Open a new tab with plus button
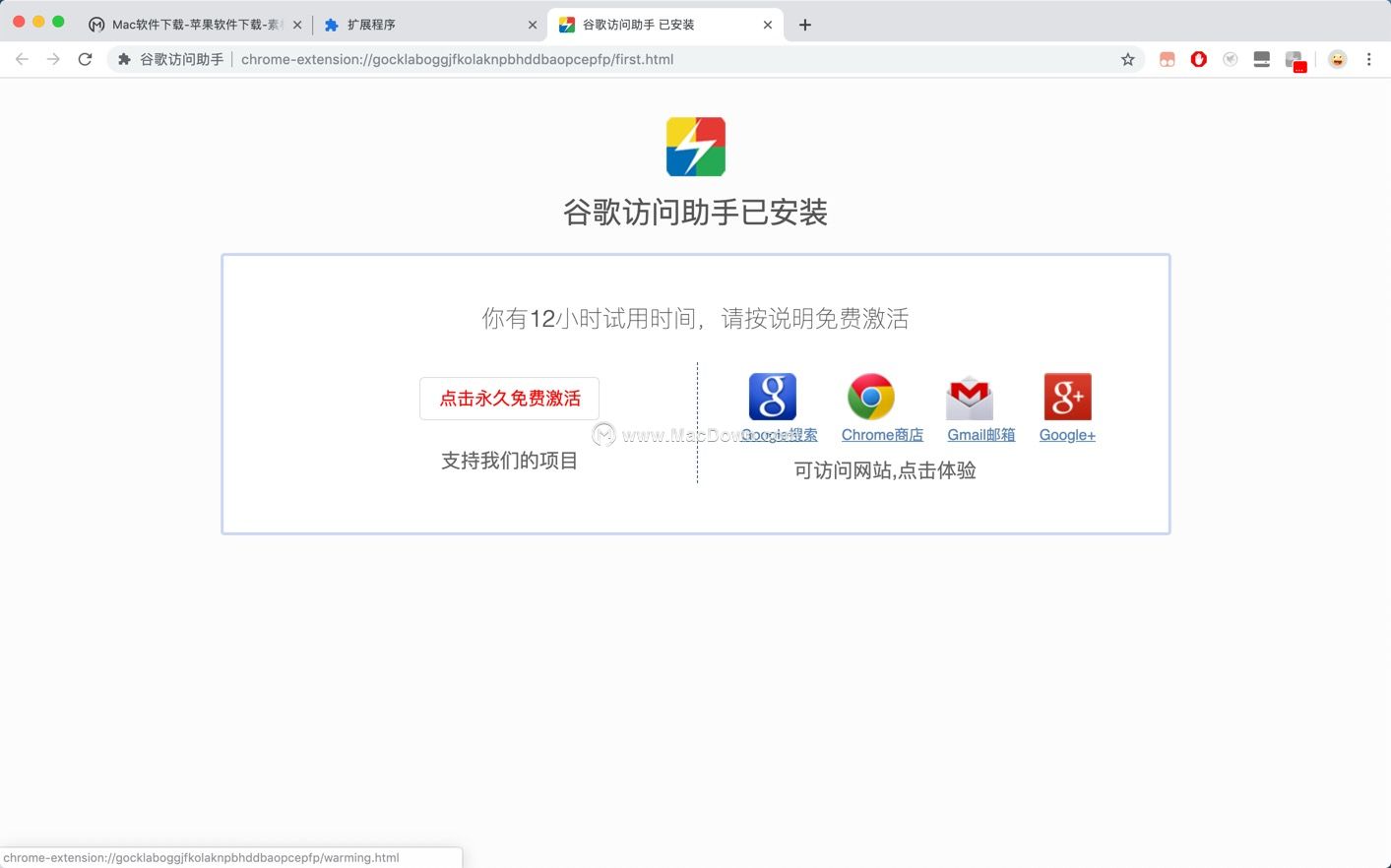The image size is (1391, 868). click(805, 25)
